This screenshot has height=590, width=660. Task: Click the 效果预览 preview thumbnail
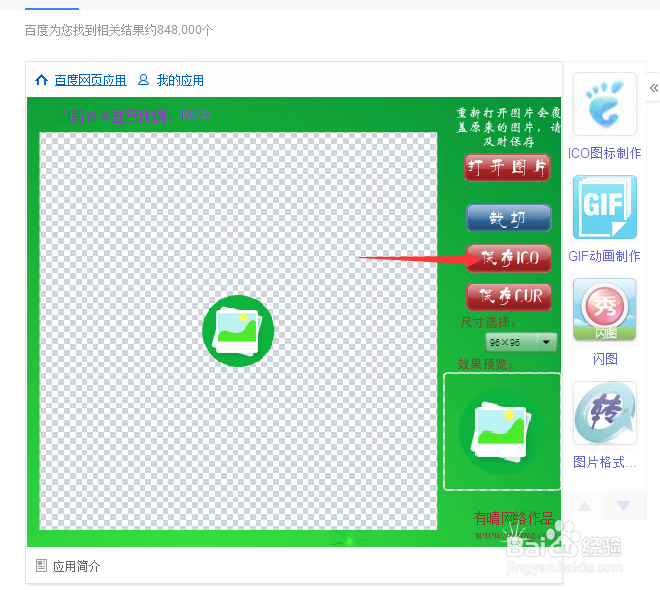click(x=502, y=431)
